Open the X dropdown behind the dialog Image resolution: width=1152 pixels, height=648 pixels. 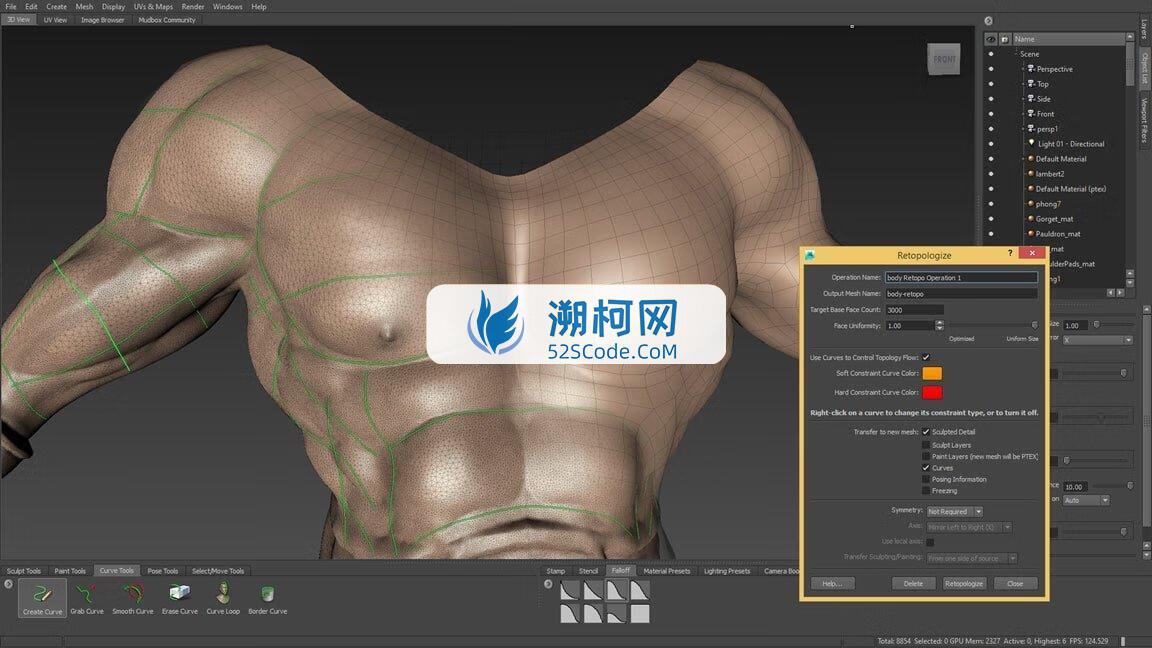coord(1098,339)
